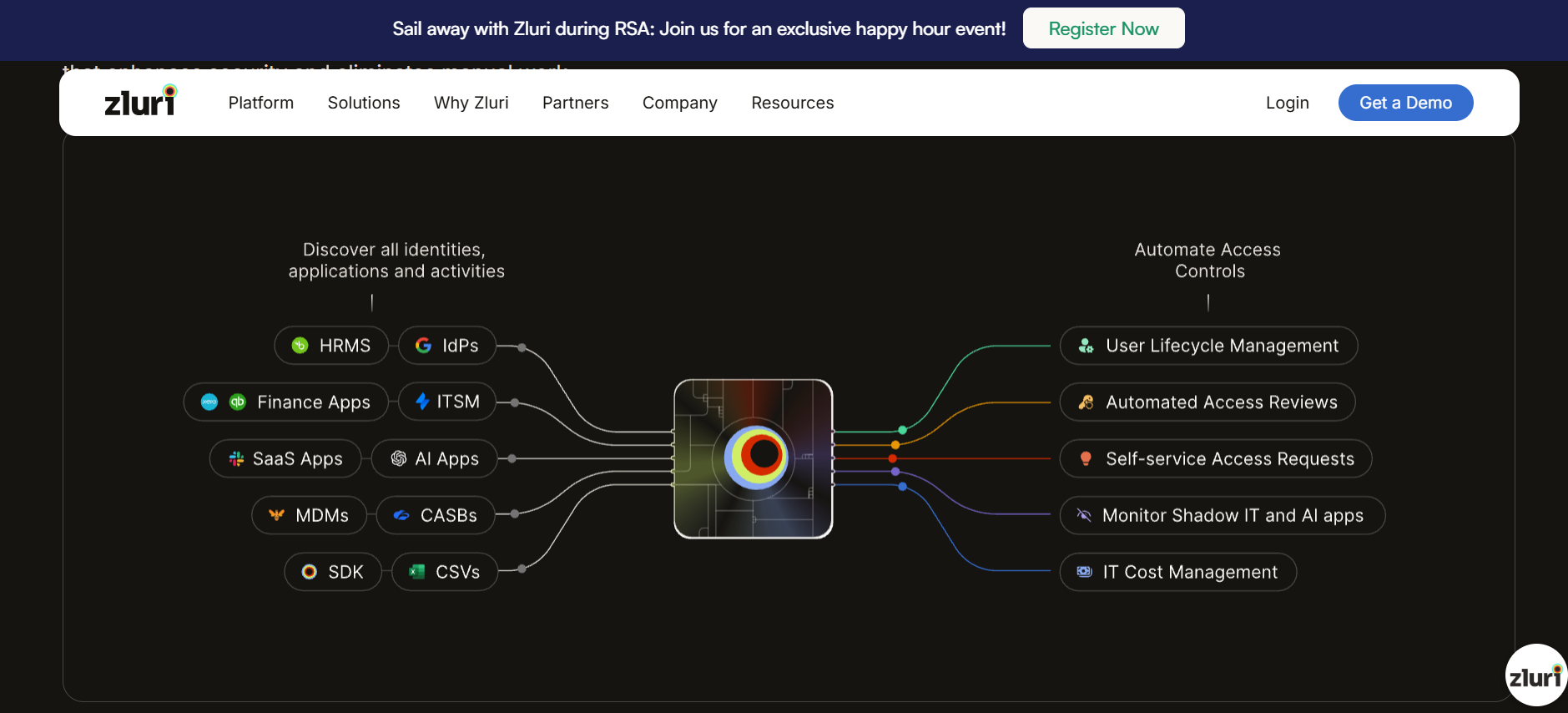This screenshot has height=713, width=1568.
Task: Open the Solutions menu
Action: (x=364, y=103)
